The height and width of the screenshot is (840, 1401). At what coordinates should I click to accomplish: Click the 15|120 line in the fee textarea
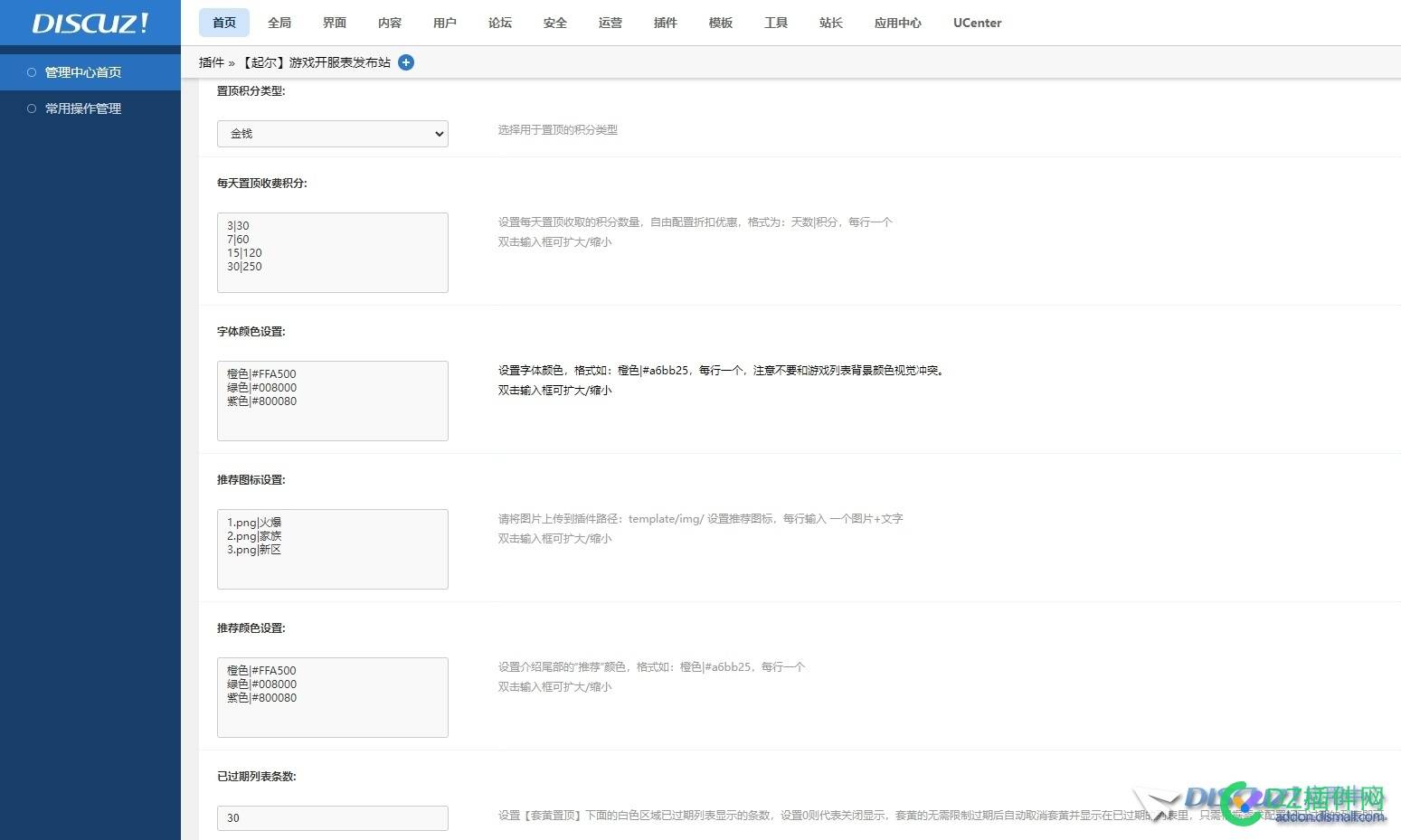pos(244,253)
